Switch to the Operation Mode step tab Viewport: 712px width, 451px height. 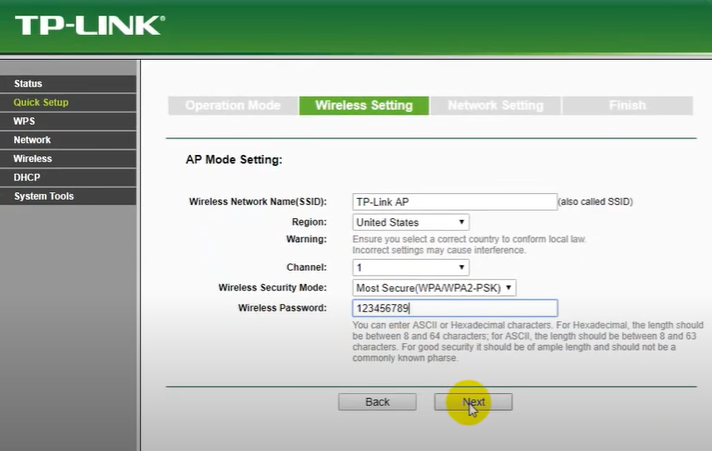[x=233, y=106]
